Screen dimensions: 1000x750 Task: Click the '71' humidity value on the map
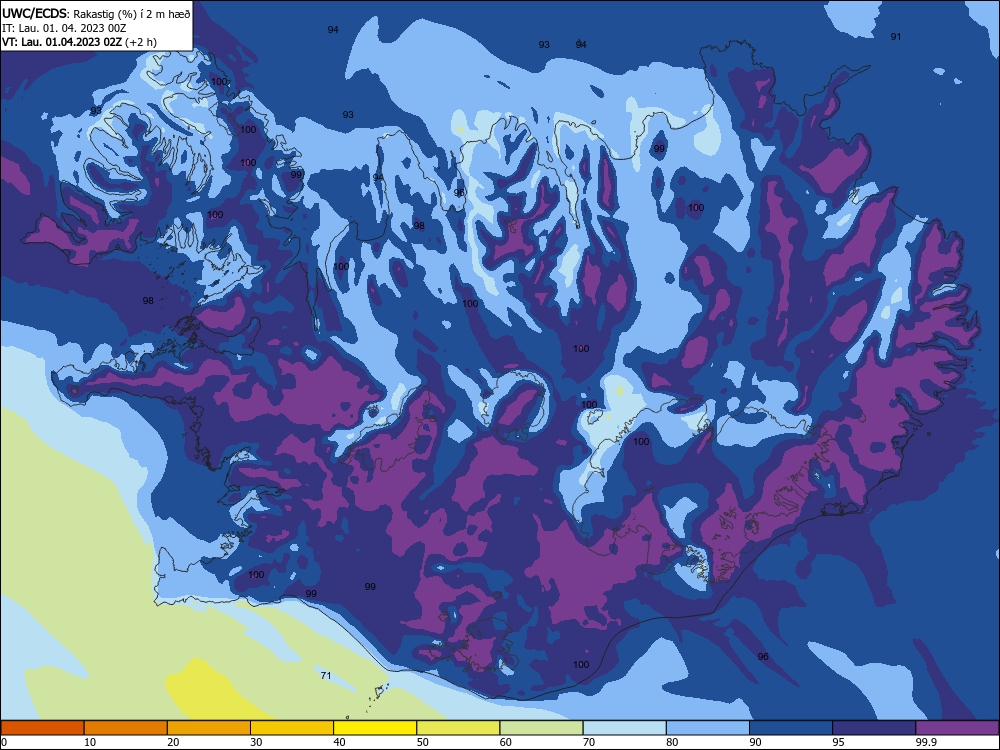point(326,675)
